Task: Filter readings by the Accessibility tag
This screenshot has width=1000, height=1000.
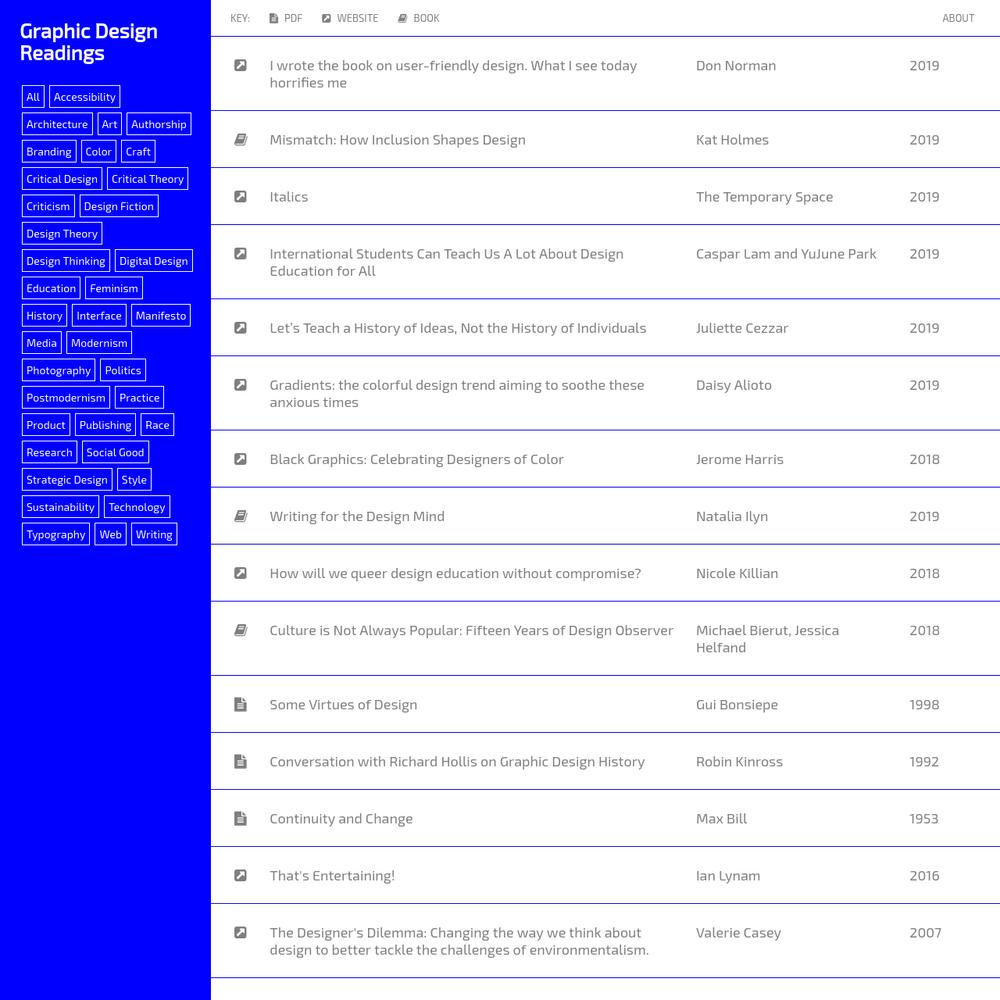Action: coord(84,97)
